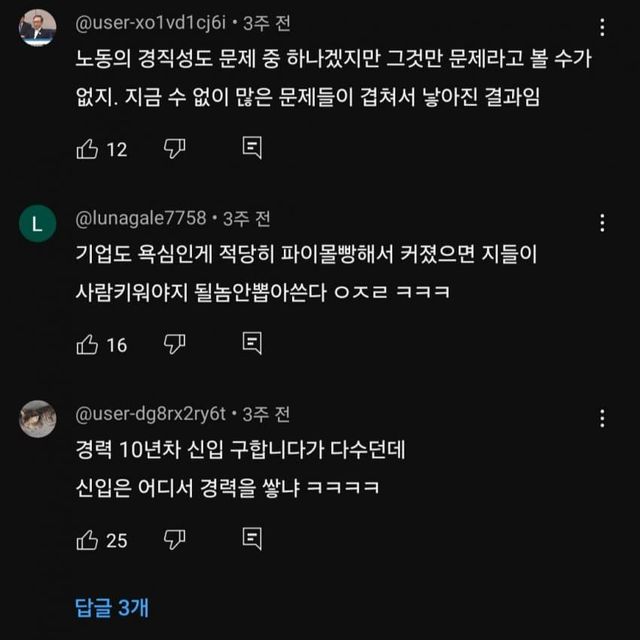640x640 pixels.
Task: Like the comment by @user-dg8rx2ry6t
Action: point(88,539)
